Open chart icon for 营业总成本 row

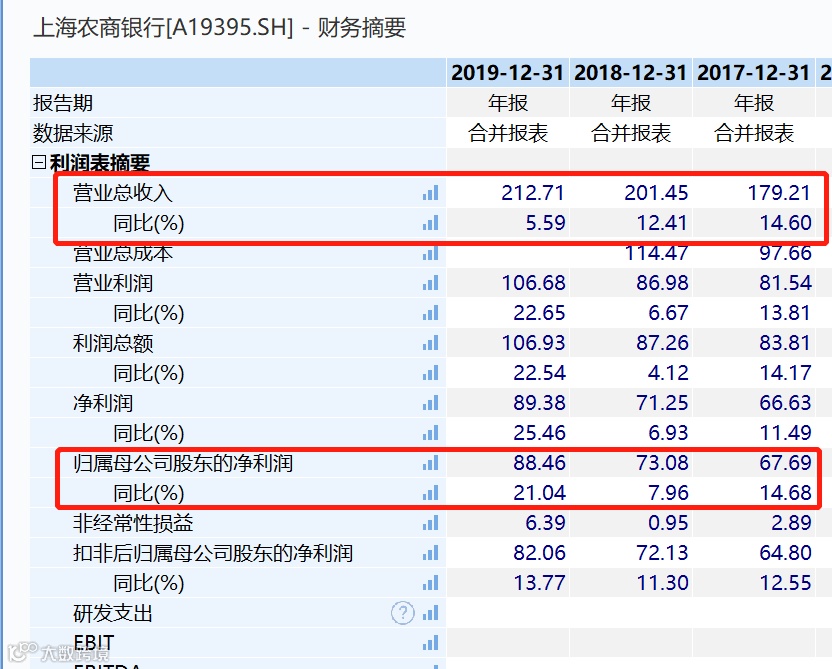tap(431, 254)
